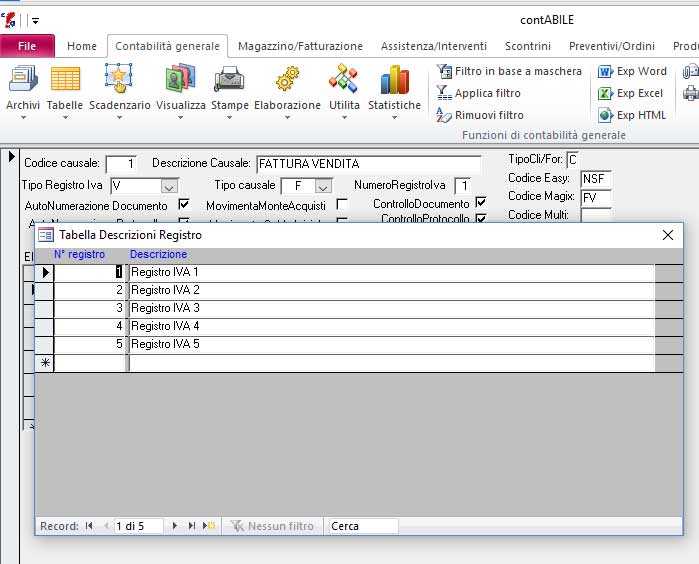Switch to Preventivi/Ordini tab
This screenshot has width=699, height=564.
tap(612, 46)
